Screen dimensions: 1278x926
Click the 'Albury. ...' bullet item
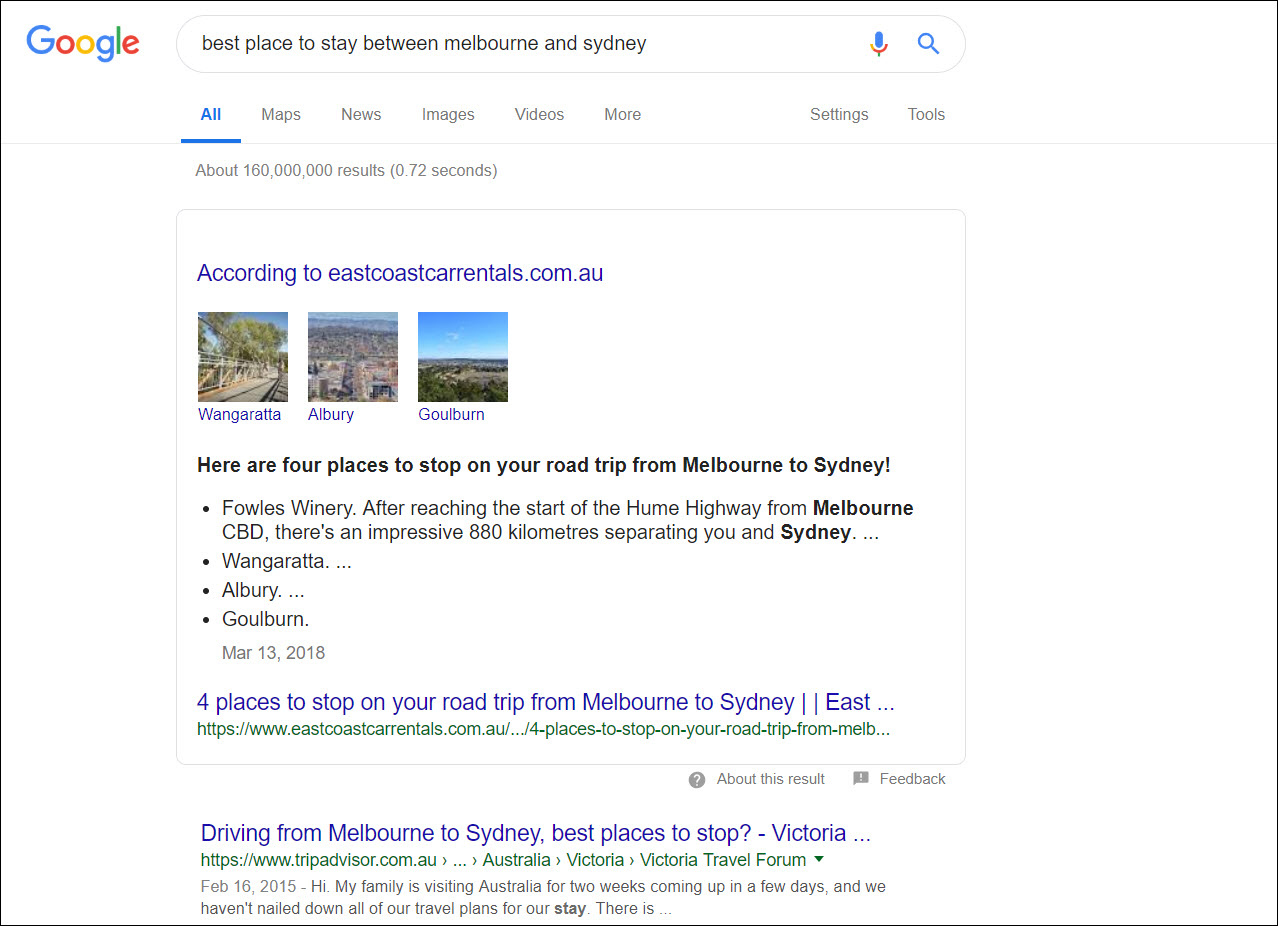[x=263, y=590]
